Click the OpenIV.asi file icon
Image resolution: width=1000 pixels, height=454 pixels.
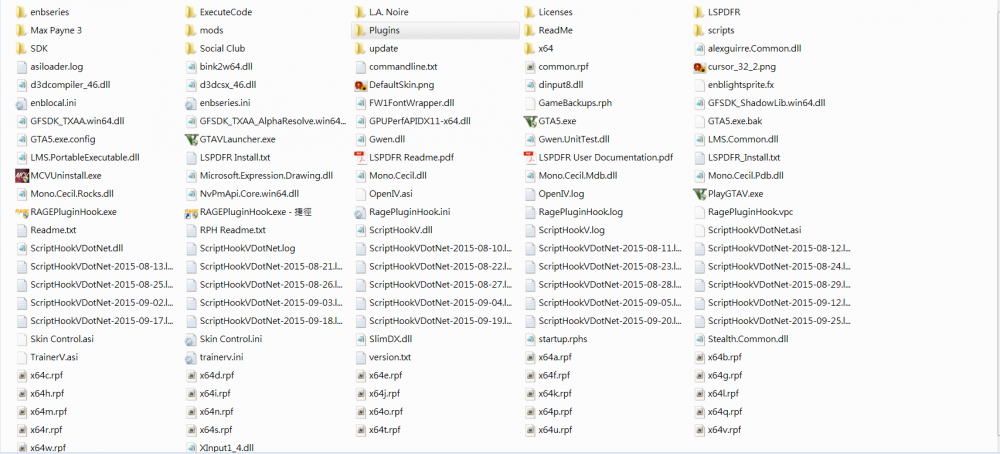(360, 193)
